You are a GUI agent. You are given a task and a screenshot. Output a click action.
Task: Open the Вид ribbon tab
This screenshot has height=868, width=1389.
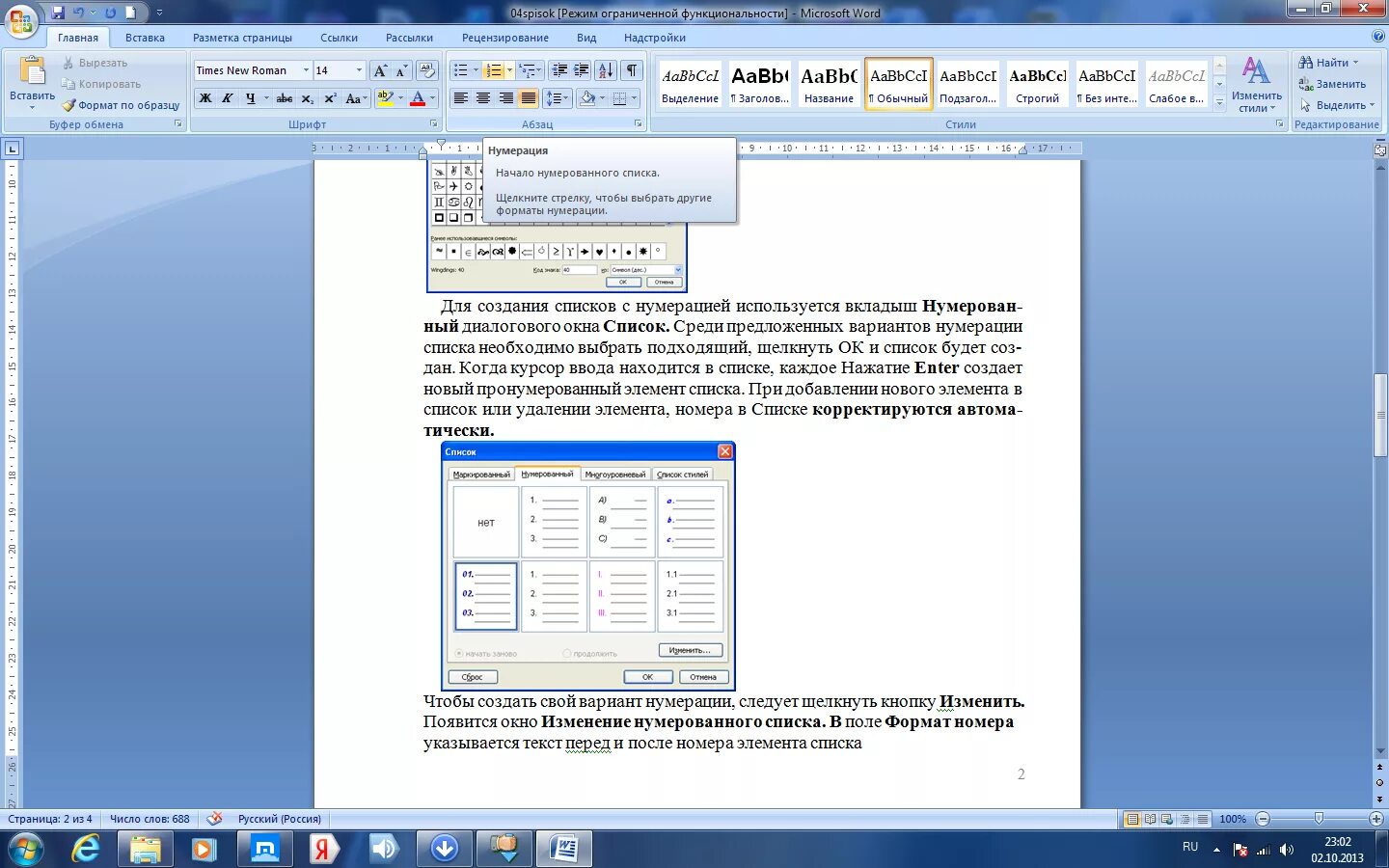586,38
